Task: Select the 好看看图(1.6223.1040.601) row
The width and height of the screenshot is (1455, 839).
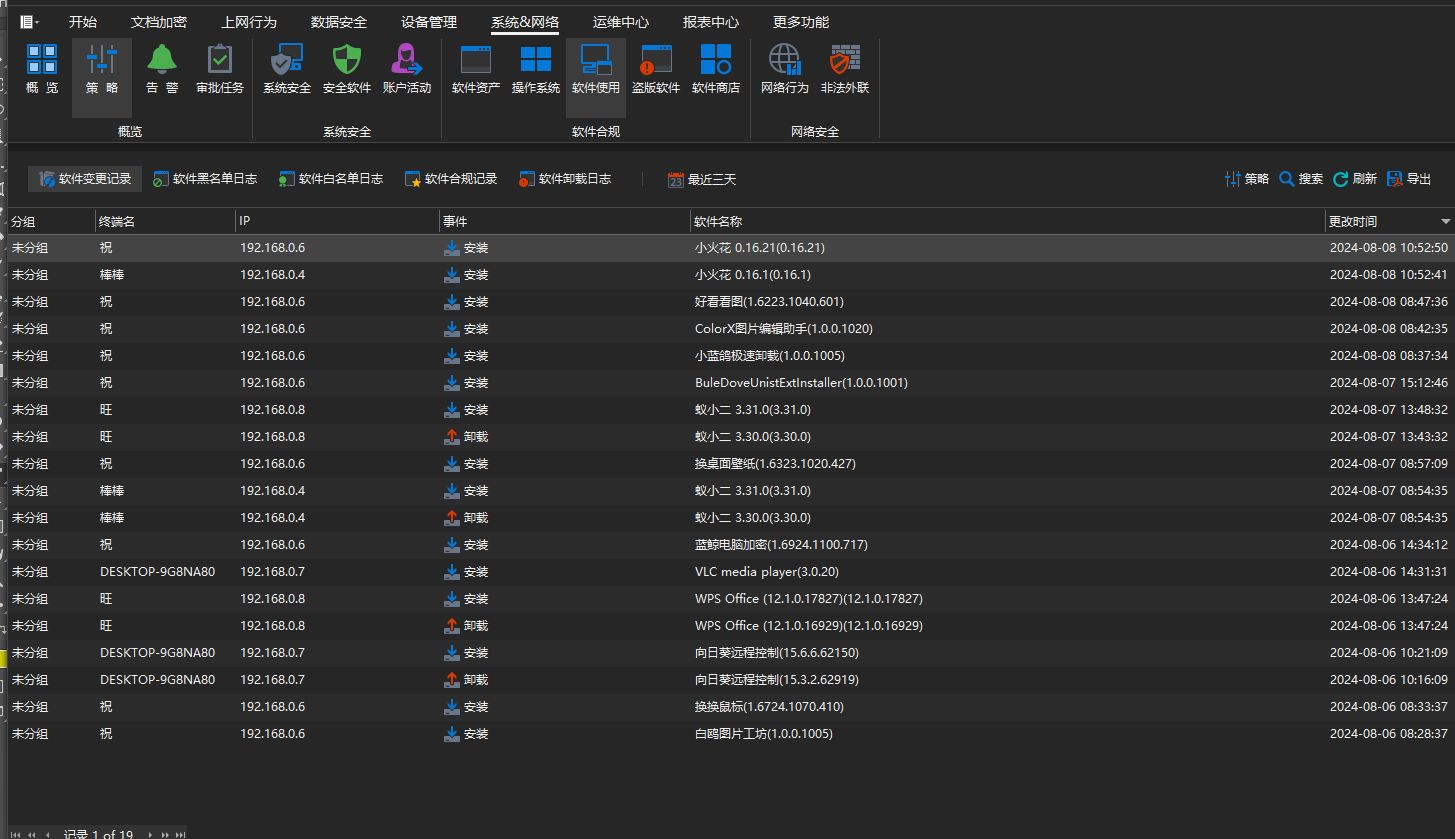Action: coord(731,302)
